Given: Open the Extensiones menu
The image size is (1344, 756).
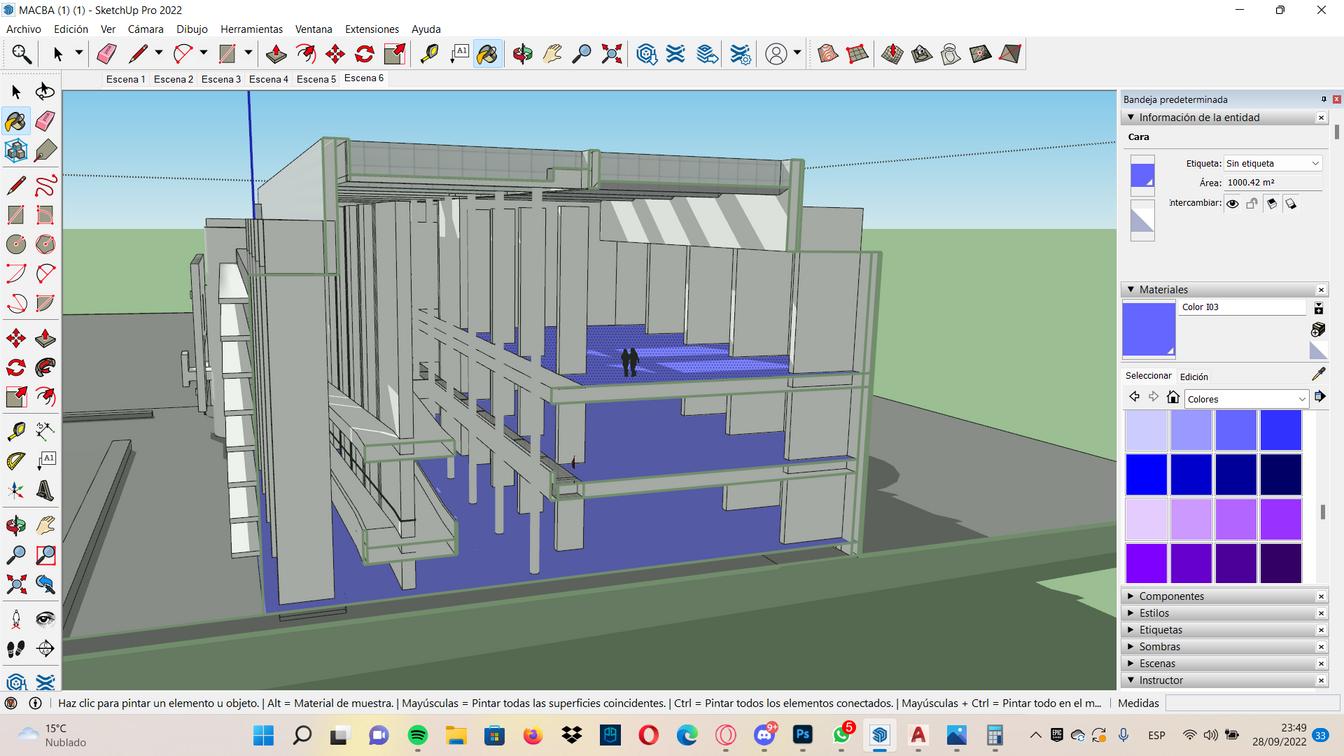Looking at the screenshot, I should click(x=371, y=29).
